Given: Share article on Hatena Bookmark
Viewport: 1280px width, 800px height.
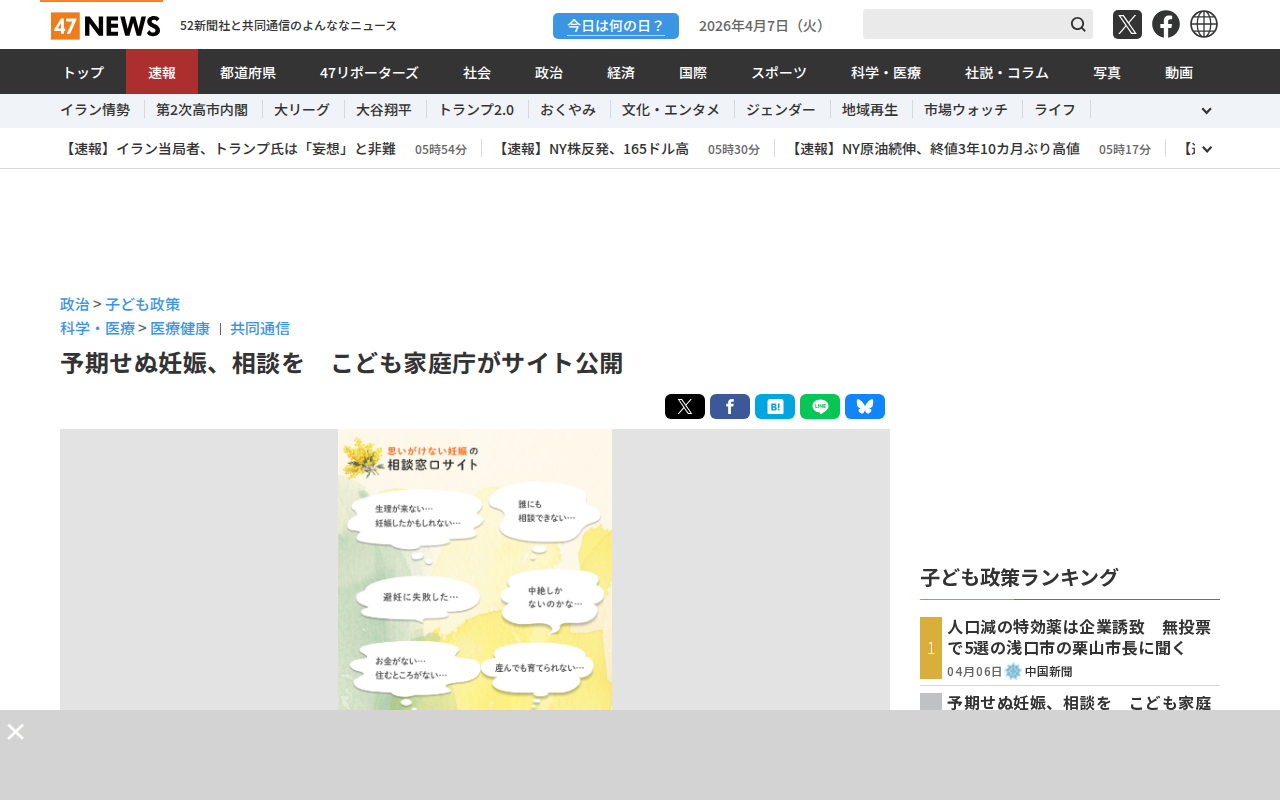Looking at the screenshot, I should [x=775, y=407].
